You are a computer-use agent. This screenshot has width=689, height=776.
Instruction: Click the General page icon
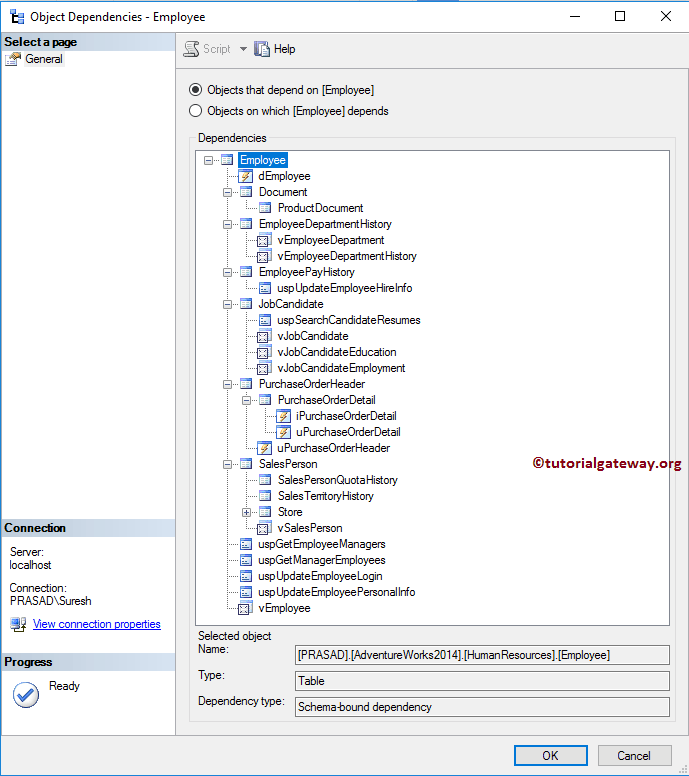pos(13,59)
